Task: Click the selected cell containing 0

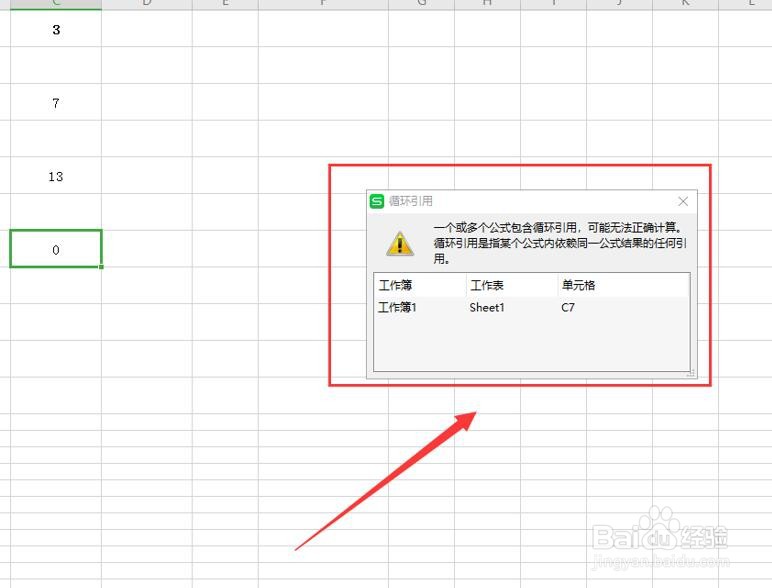Action: click(56, 249)
